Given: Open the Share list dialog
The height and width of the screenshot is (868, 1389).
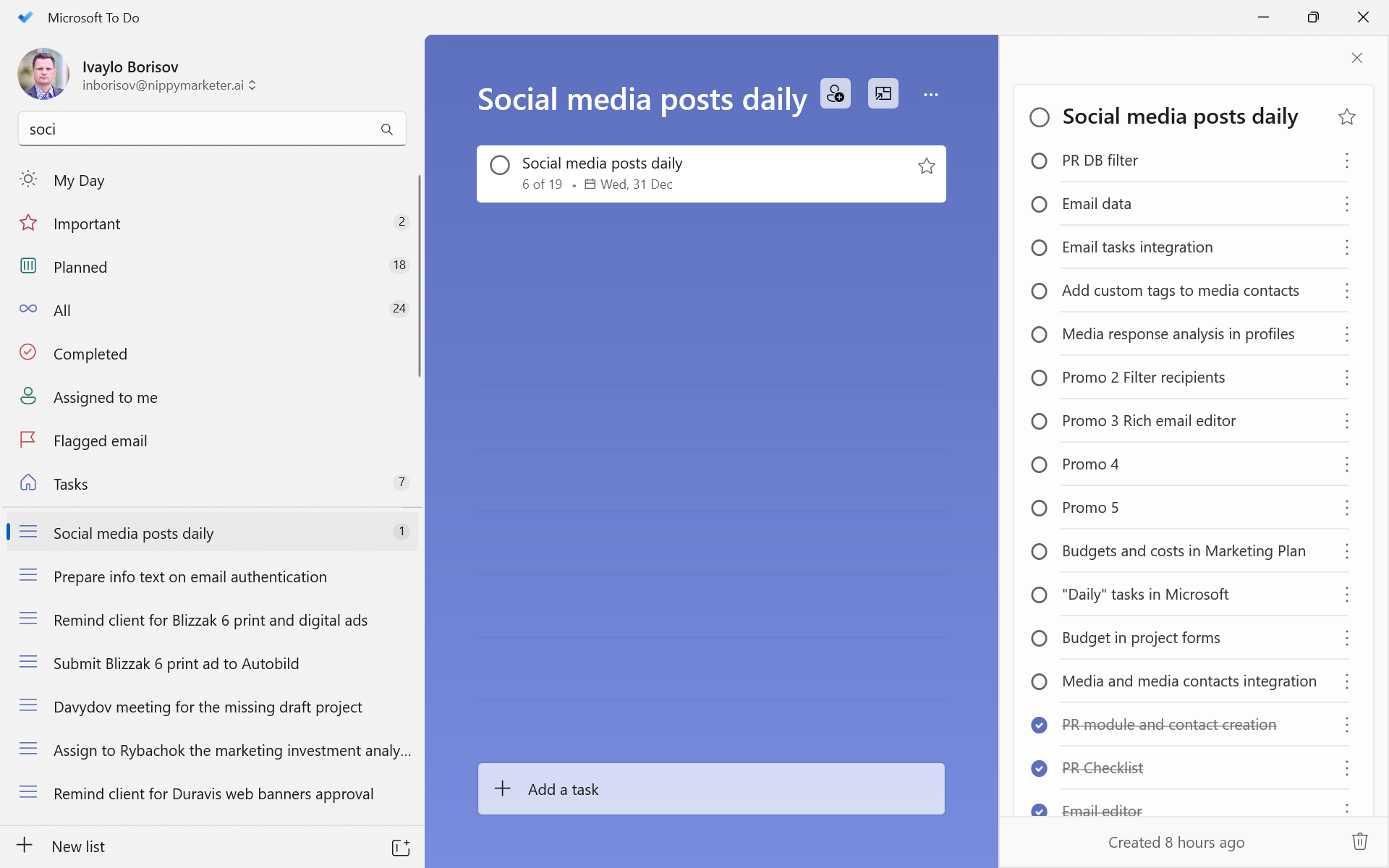Looking at the screenshot, I should click(836, 93).
